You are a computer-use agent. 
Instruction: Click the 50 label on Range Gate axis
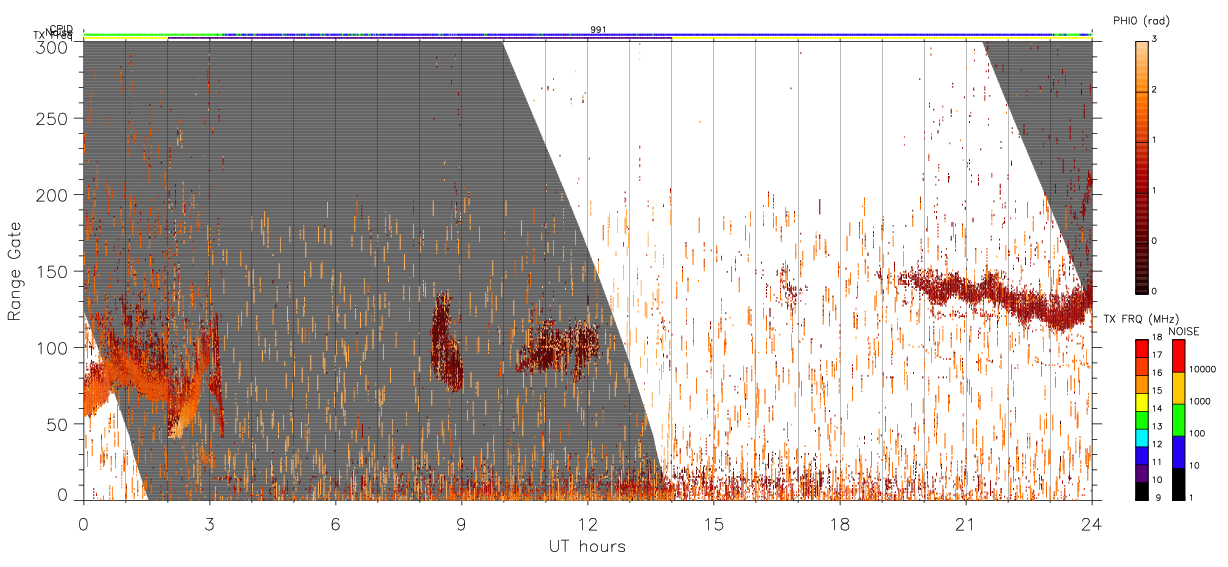point(58,424)
